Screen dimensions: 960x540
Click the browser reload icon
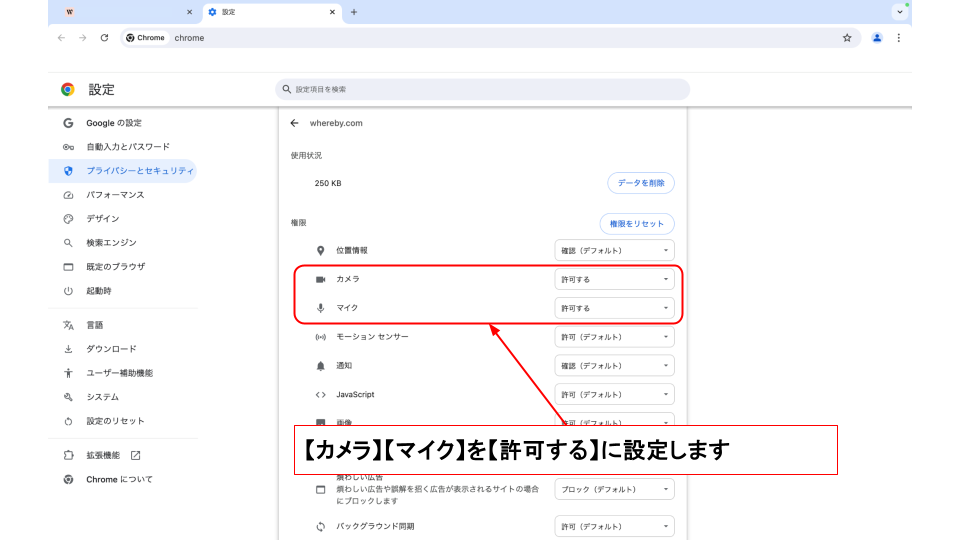[104, 38]
